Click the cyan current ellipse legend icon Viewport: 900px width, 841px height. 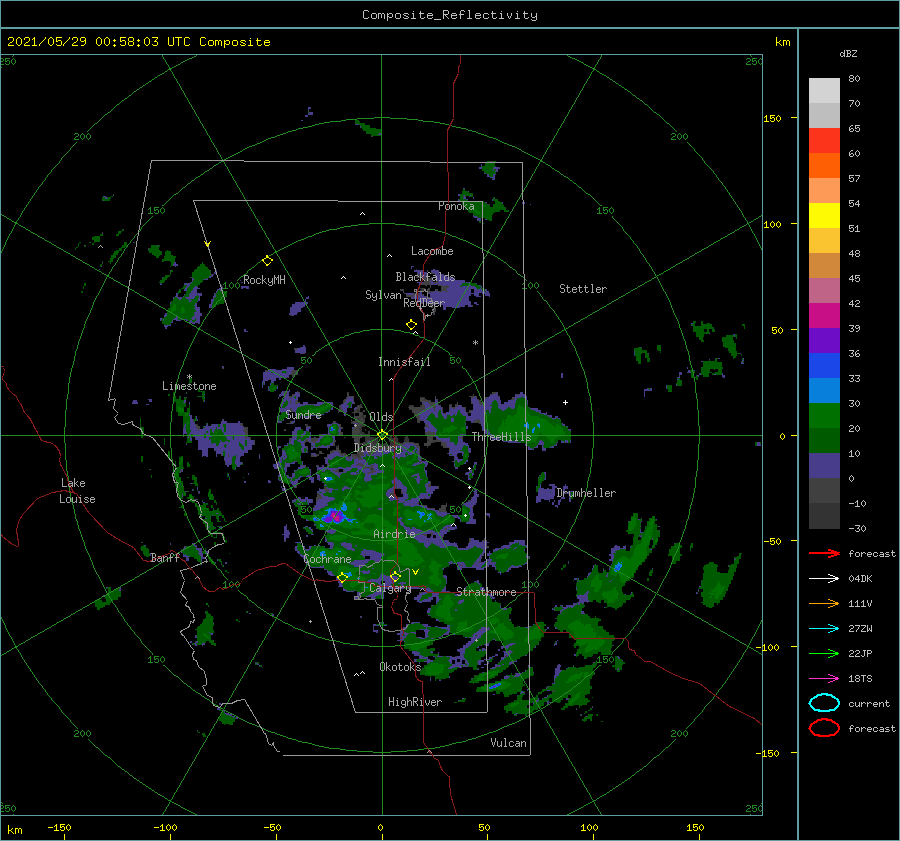[x=824, y=703]
